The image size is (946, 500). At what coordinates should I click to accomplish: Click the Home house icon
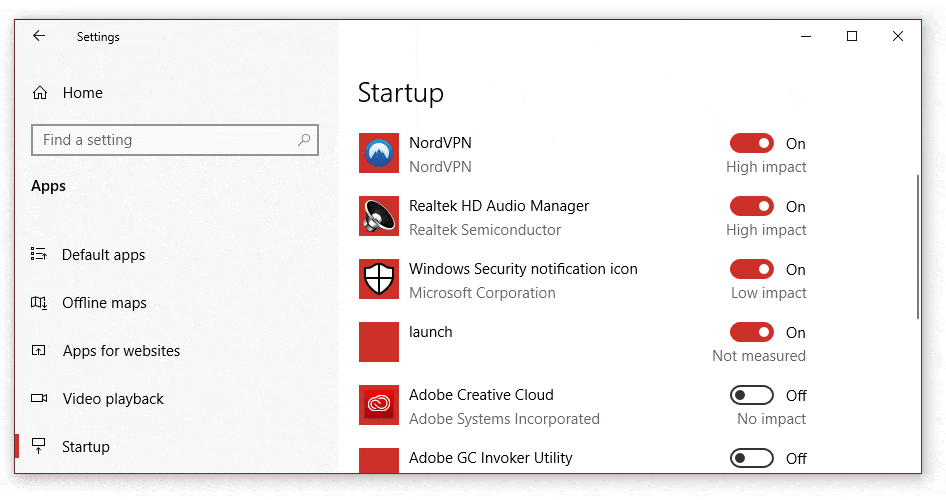pos(40,93)
